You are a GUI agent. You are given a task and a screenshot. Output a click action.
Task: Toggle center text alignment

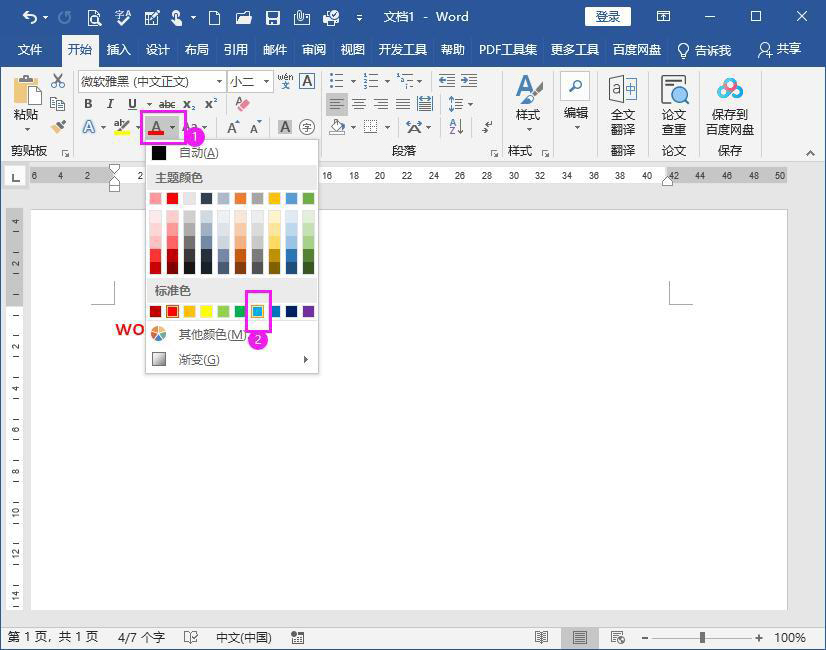[x=359, y=104]
